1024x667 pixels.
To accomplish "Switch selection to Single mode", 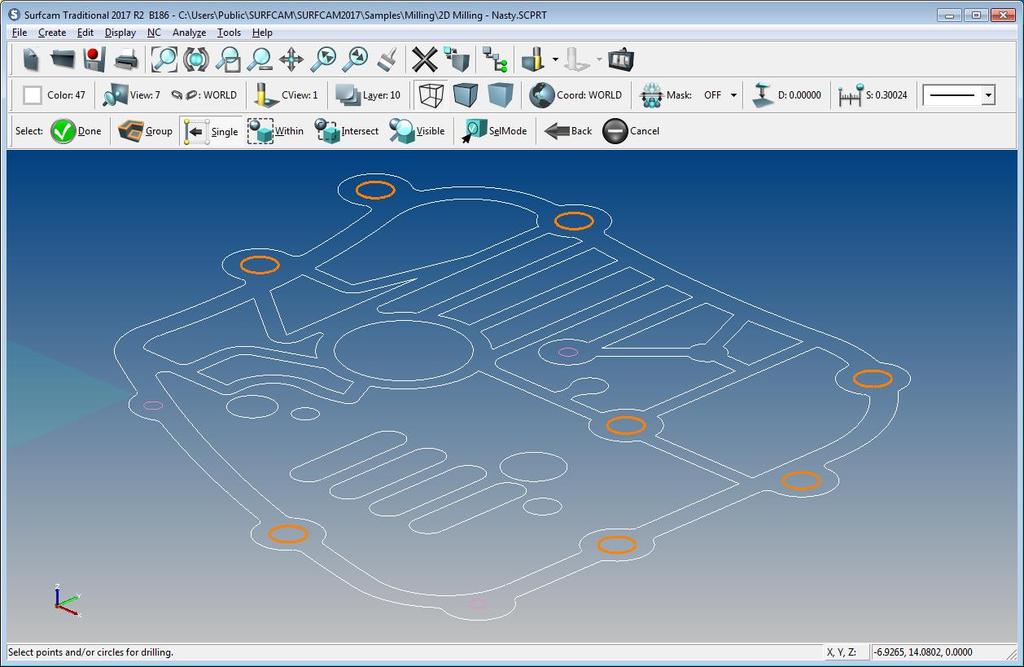I will [x=211, y=131].
